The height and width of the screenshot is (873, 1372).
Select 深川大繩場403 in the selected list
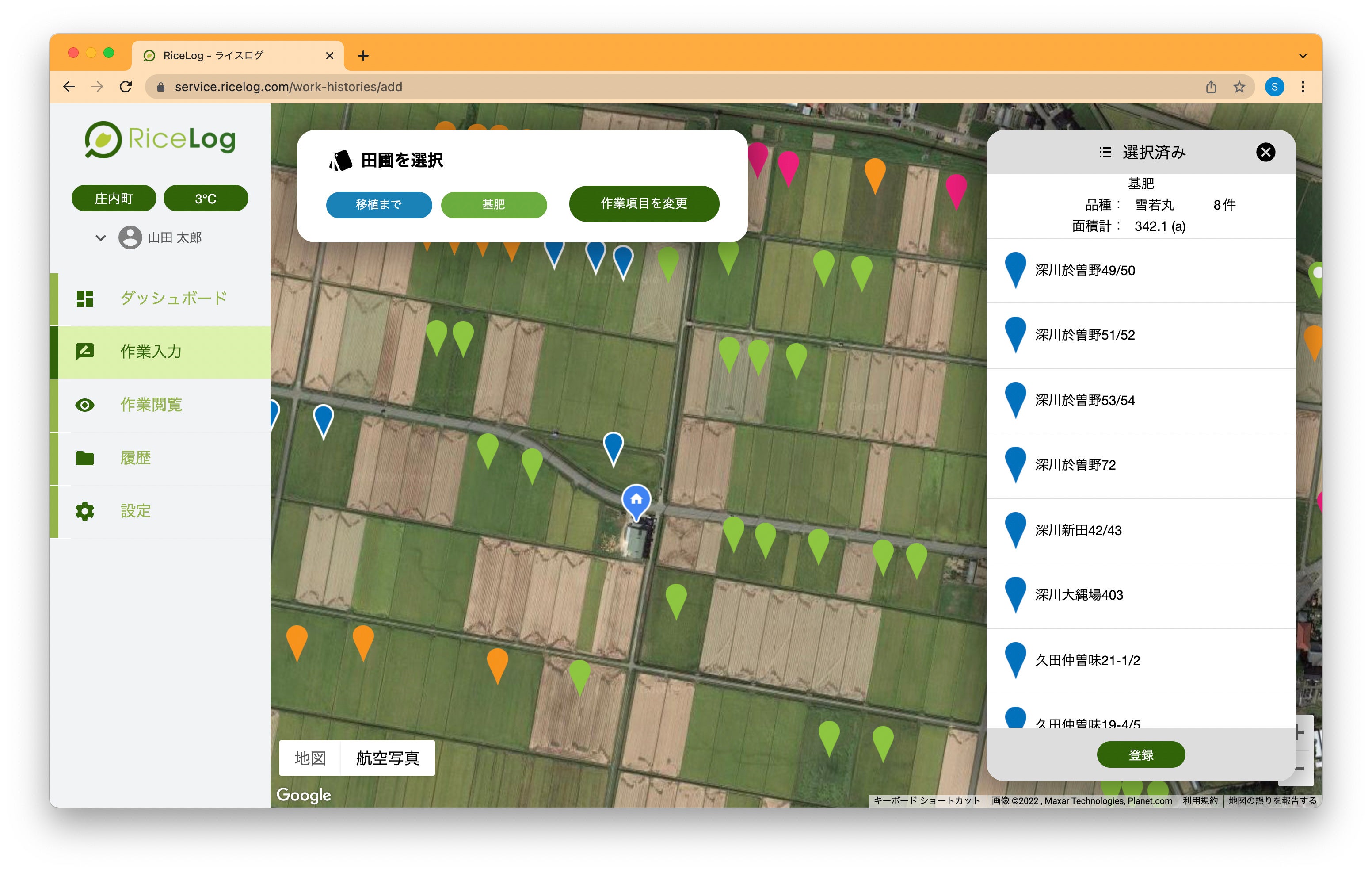(1079, 595)
